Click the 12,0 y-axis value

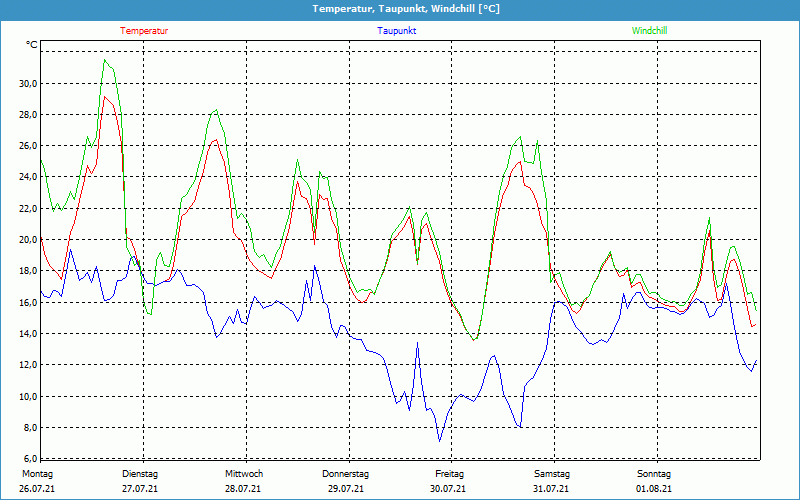pyautogui.click(x=28, y=365)
